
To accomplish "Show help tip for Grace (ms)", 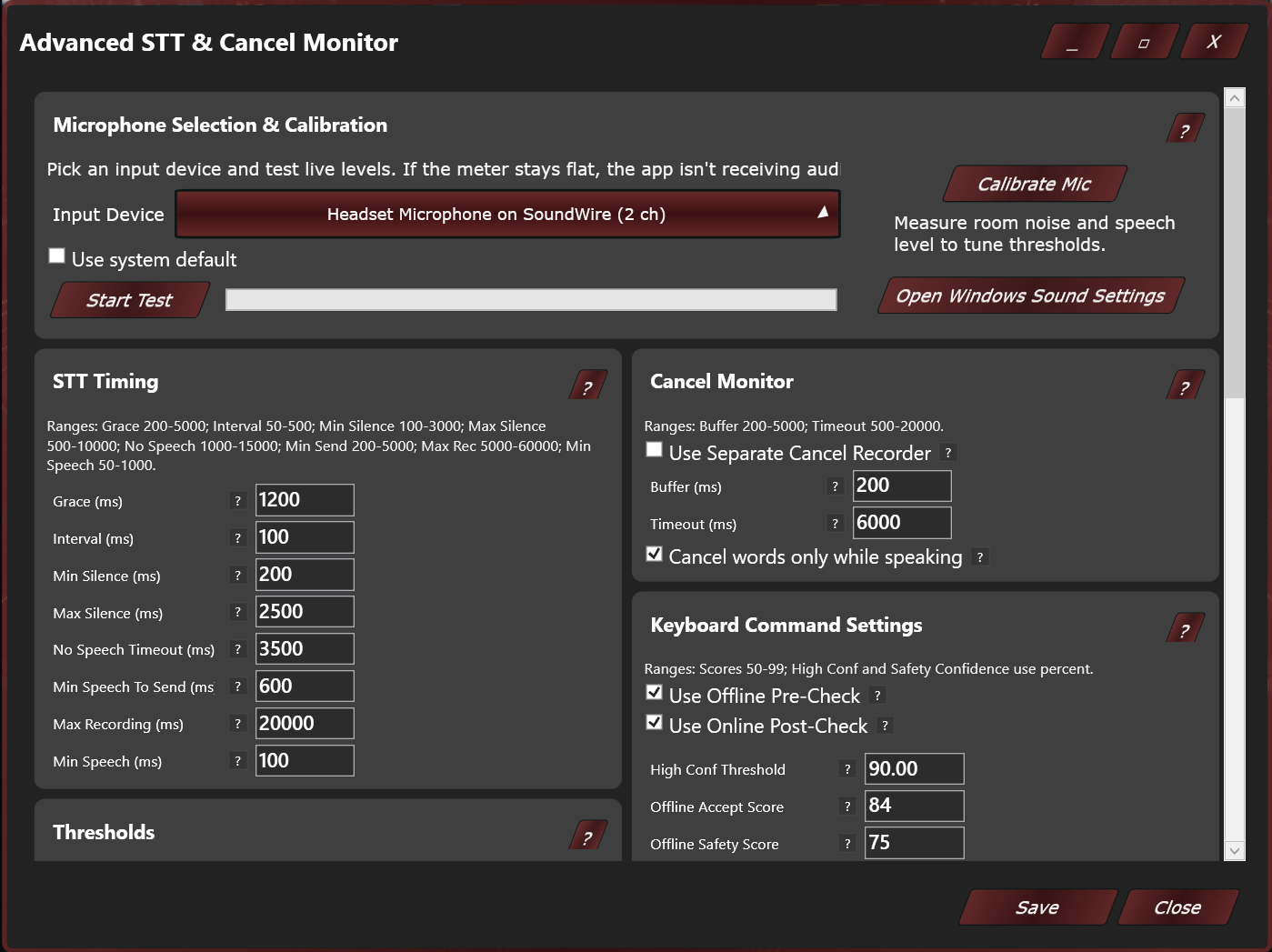I will [238, 501].
